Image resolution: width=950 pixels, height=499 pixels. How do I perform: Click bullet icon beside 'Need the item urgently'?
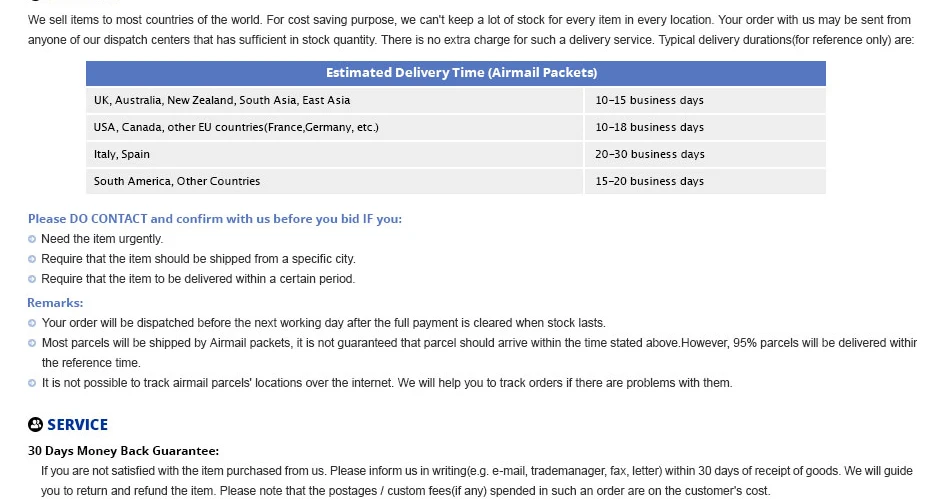point(32,240)
